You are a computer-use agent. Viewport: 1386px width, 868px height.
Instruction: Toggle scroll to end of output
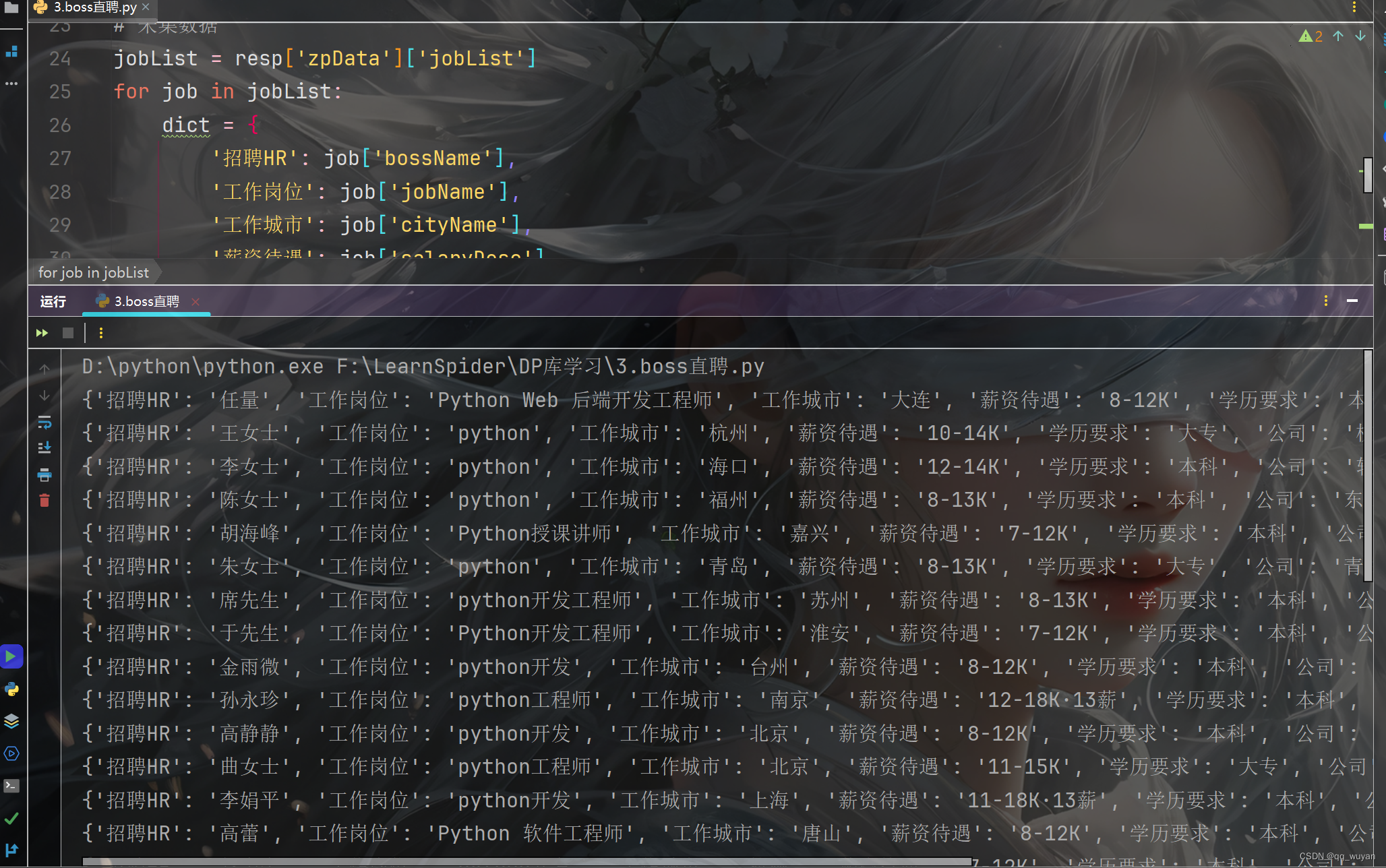point(44,448)
